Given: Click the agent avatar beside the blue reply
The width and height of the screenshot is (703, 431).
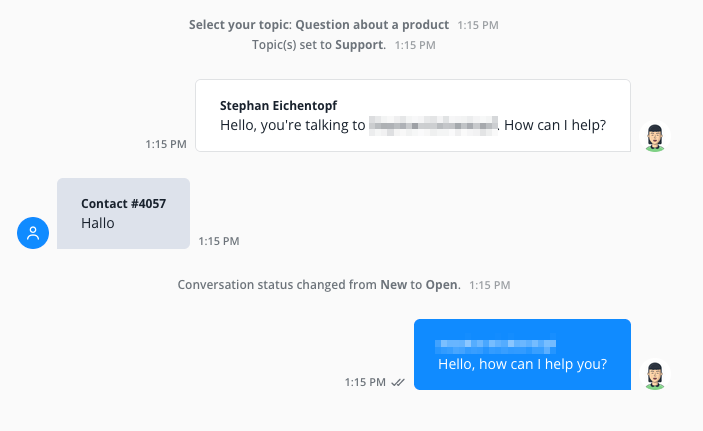Looking at the screenshot, I should coord(655,375).
